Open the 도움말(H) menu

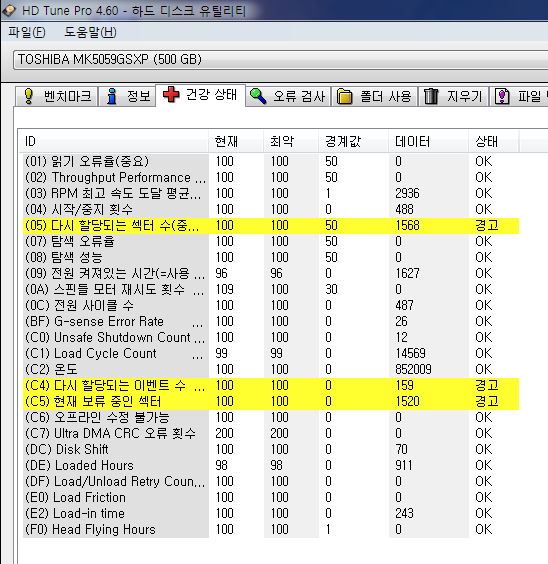tap(90, 32)
